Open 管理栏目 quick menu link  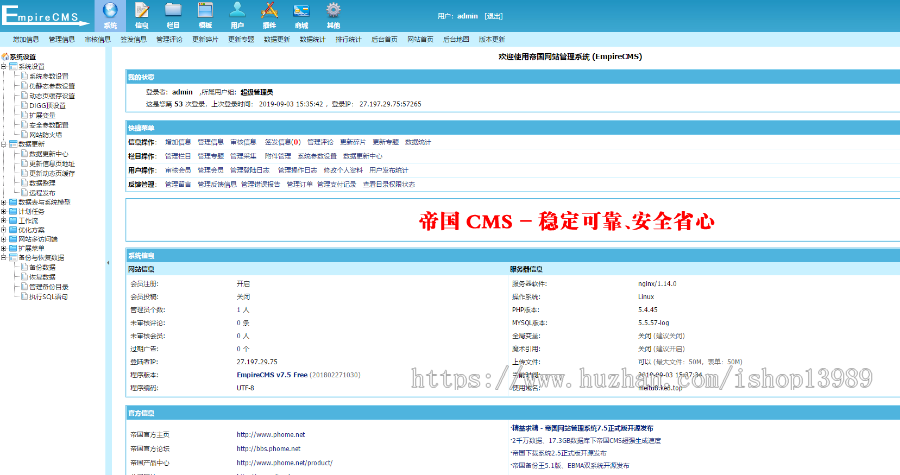pyautogui.click(x=178, y=156)
